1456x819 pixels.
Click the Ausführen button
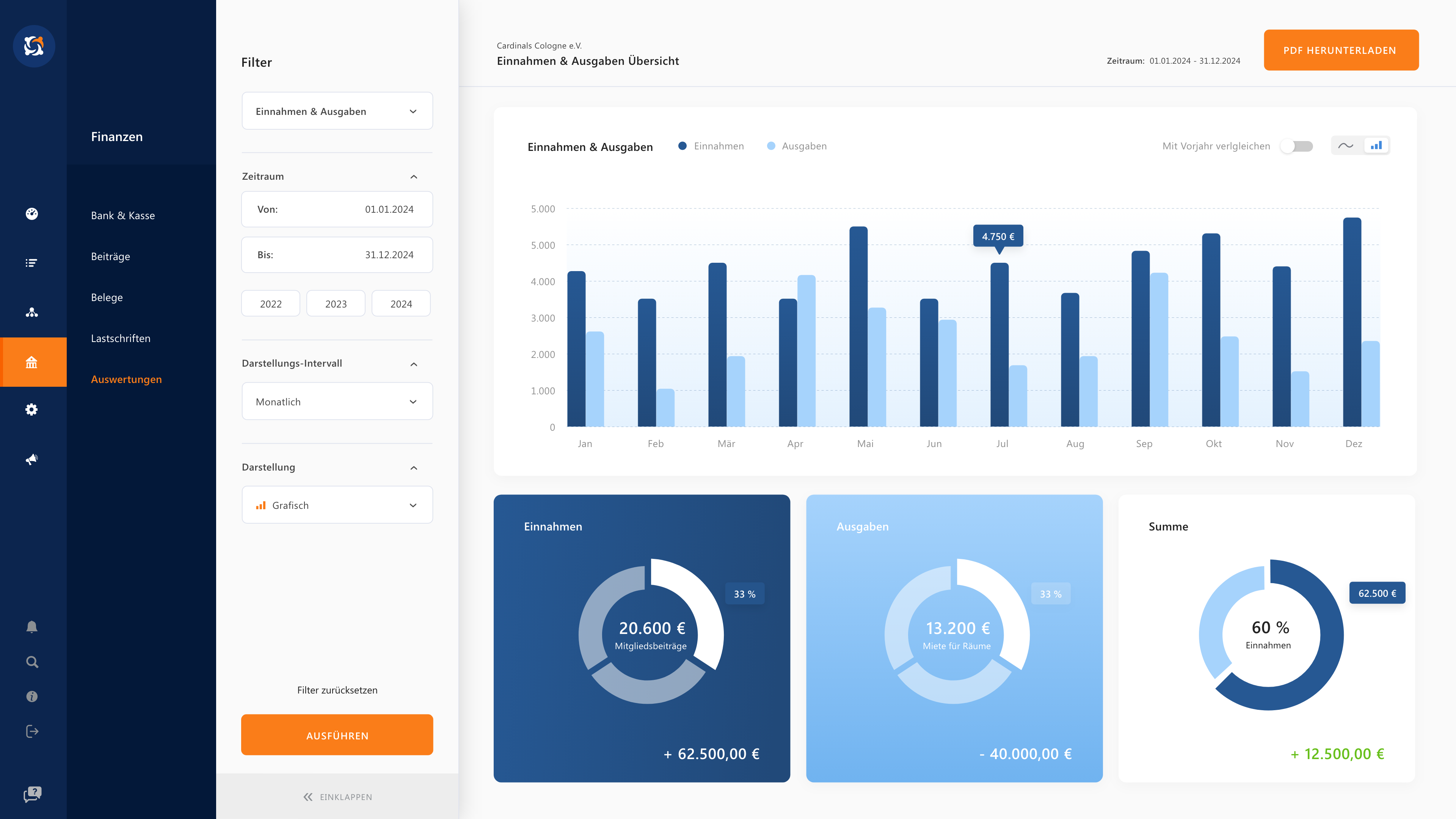pos(337,735)
